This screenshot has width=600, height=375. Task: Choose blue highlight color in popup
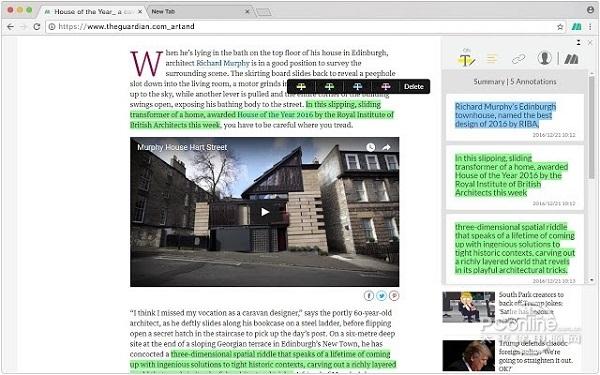[357, 87]
